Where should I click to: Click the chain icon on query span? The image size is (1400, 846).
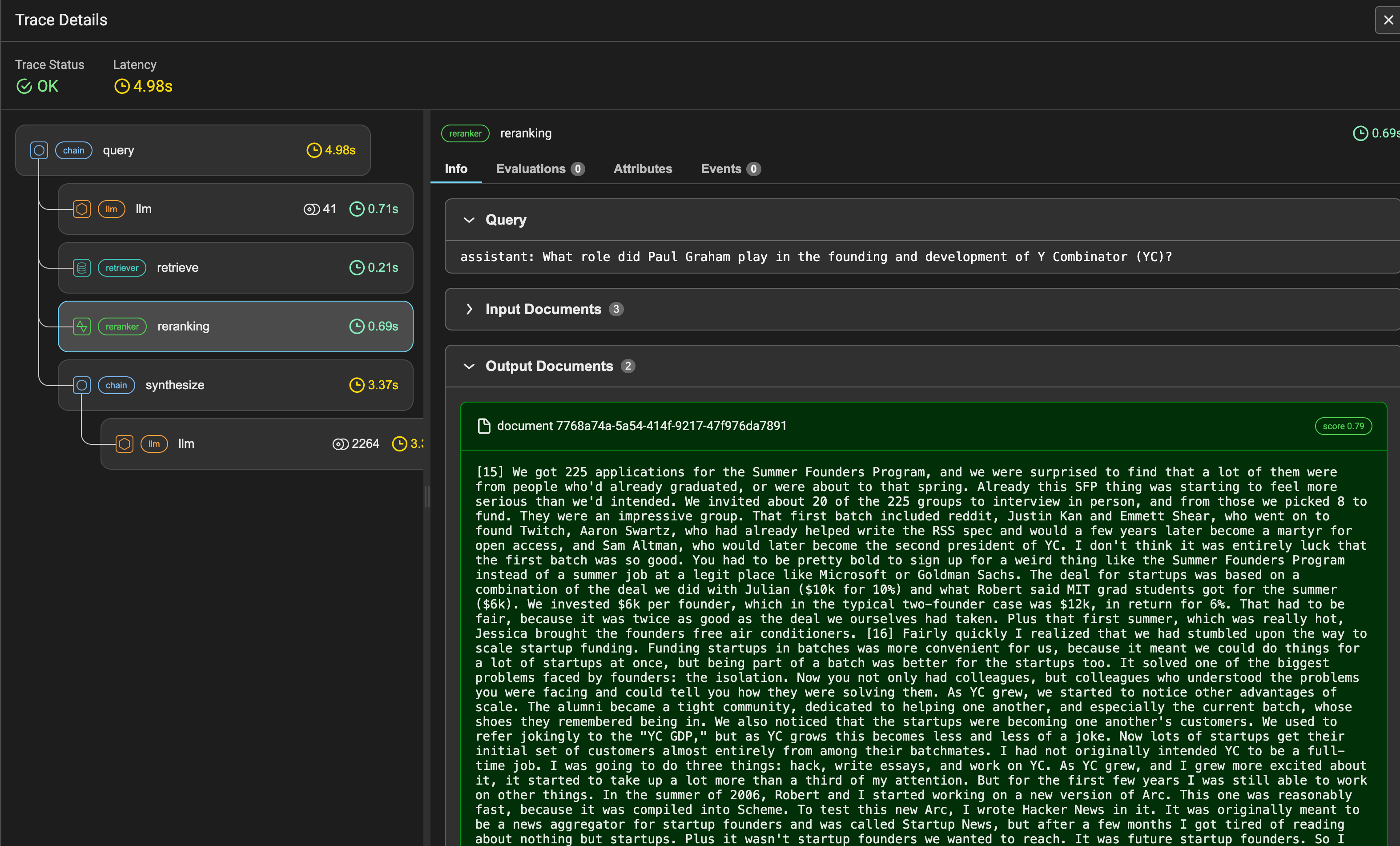39,151
